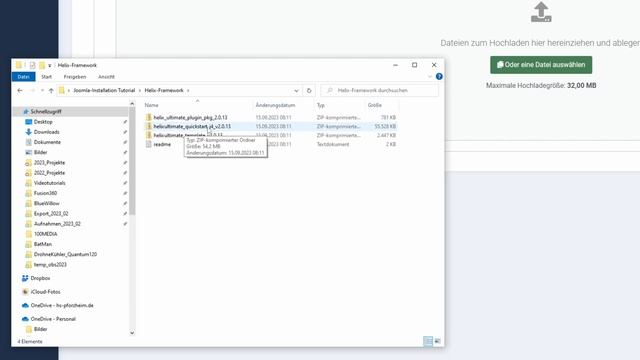Viewport: 640px width, 360px height.
Task: Open the Datei ribbon tab
Action: tap(23, 77)
